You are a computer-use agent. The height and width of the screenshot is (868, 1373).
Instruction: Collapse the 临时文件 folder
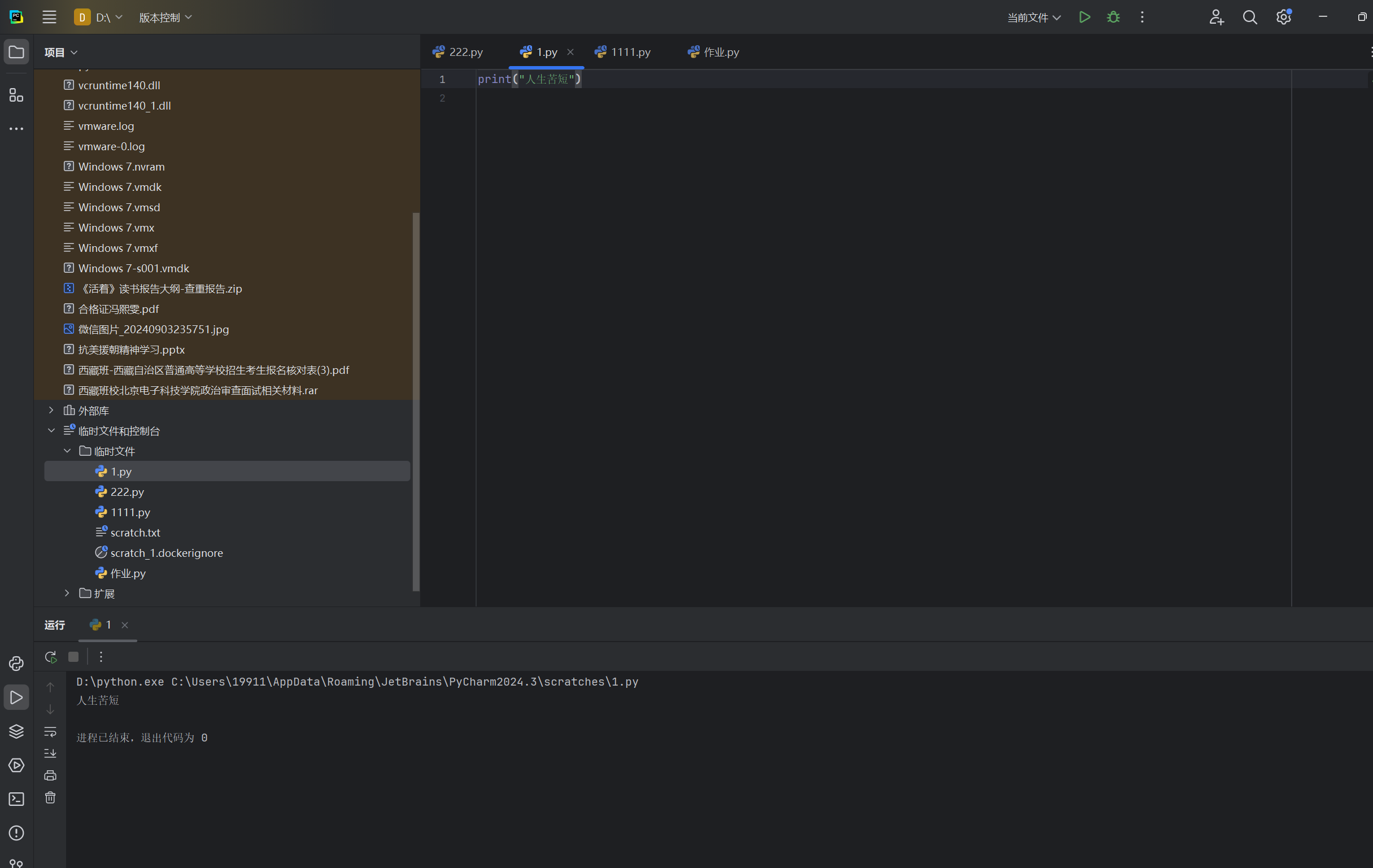tap(67, 451)
